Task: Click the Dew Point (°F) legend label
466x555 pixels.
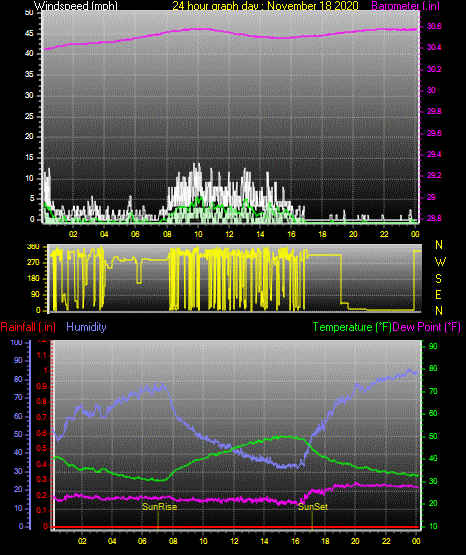Action: (x=427, y=327)
